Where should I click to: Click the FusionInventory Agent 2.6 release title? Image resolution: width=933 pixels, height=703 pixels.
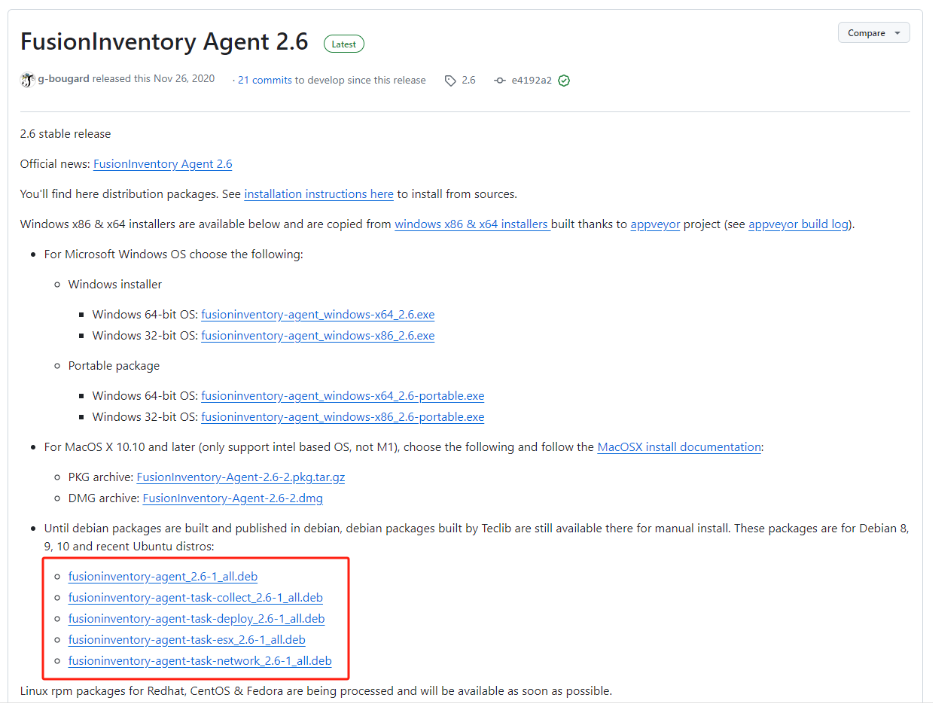[164, 42]
